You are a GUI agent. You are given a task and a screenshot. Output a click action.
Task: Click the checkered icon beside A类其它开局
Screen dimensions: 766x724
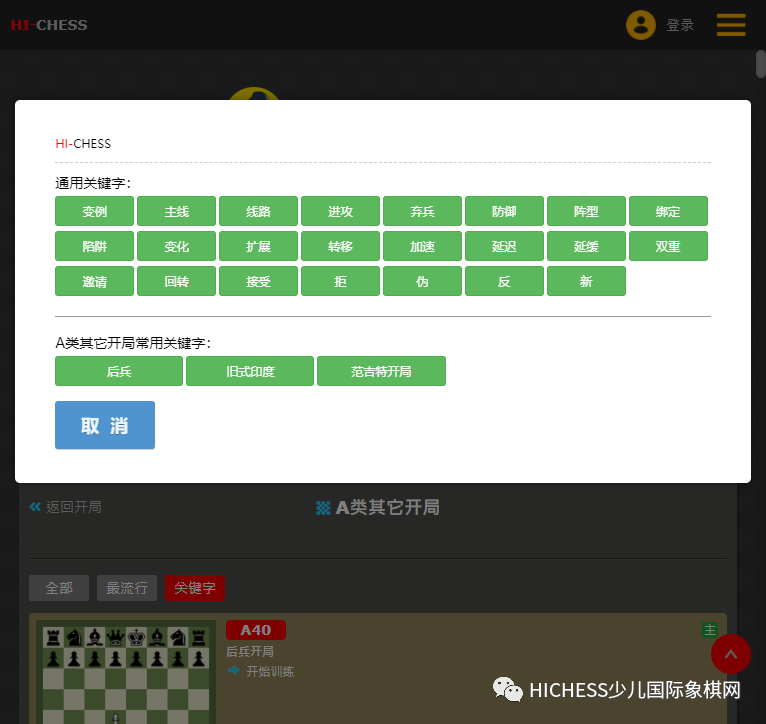[323, 508]
